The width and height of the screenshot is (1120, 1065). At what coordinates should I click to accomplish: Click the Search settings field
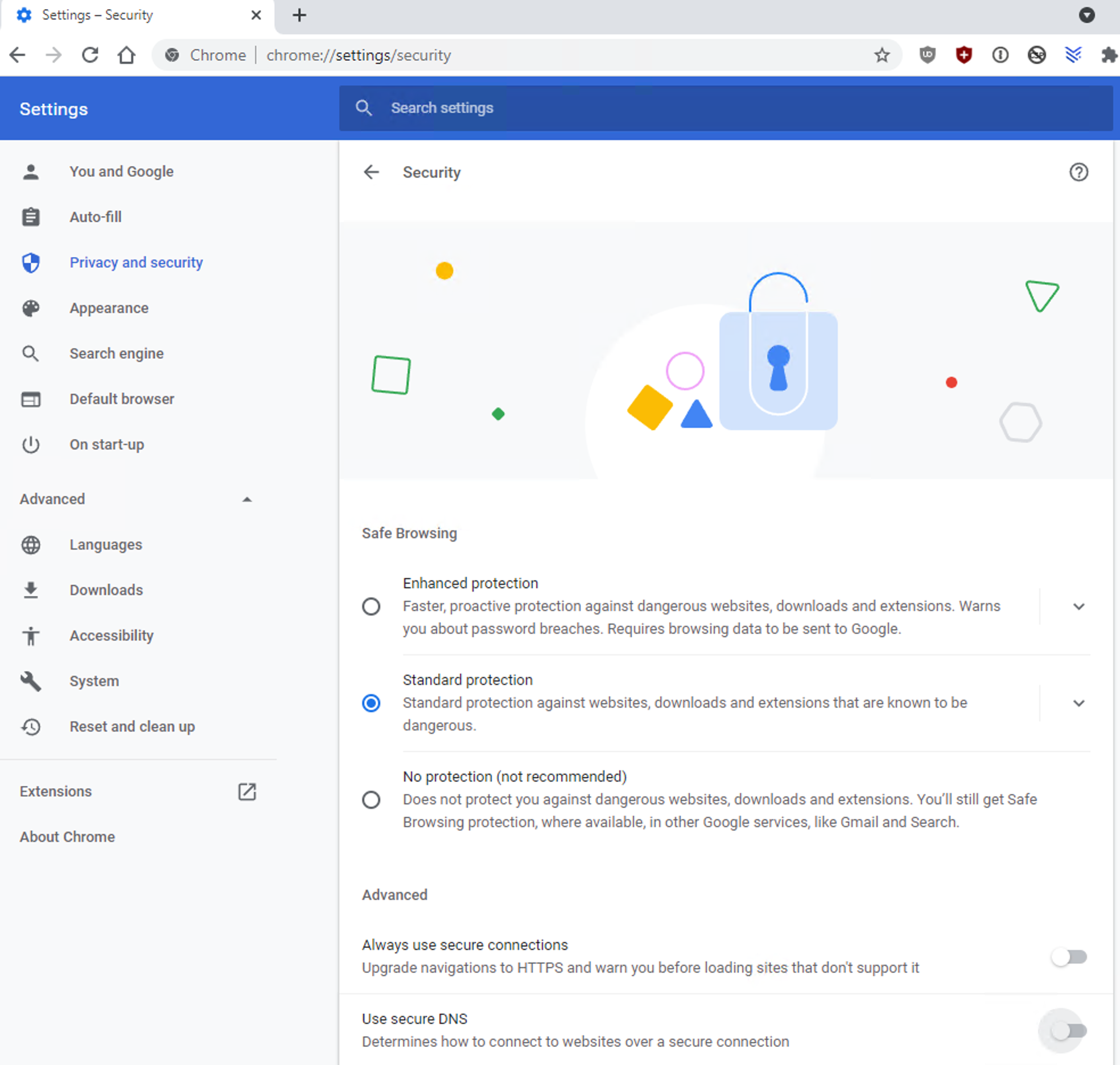pos(726,108)
